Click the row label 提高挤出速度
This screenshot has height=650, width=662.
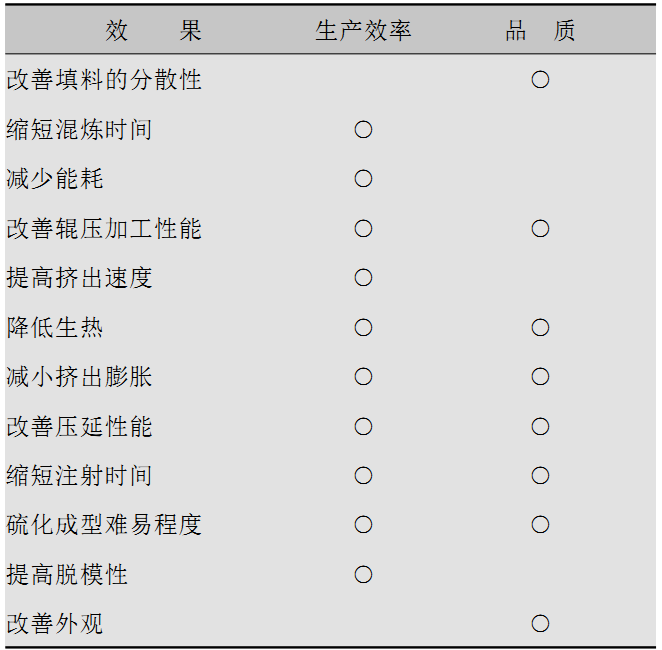click(x=79, y=277)
